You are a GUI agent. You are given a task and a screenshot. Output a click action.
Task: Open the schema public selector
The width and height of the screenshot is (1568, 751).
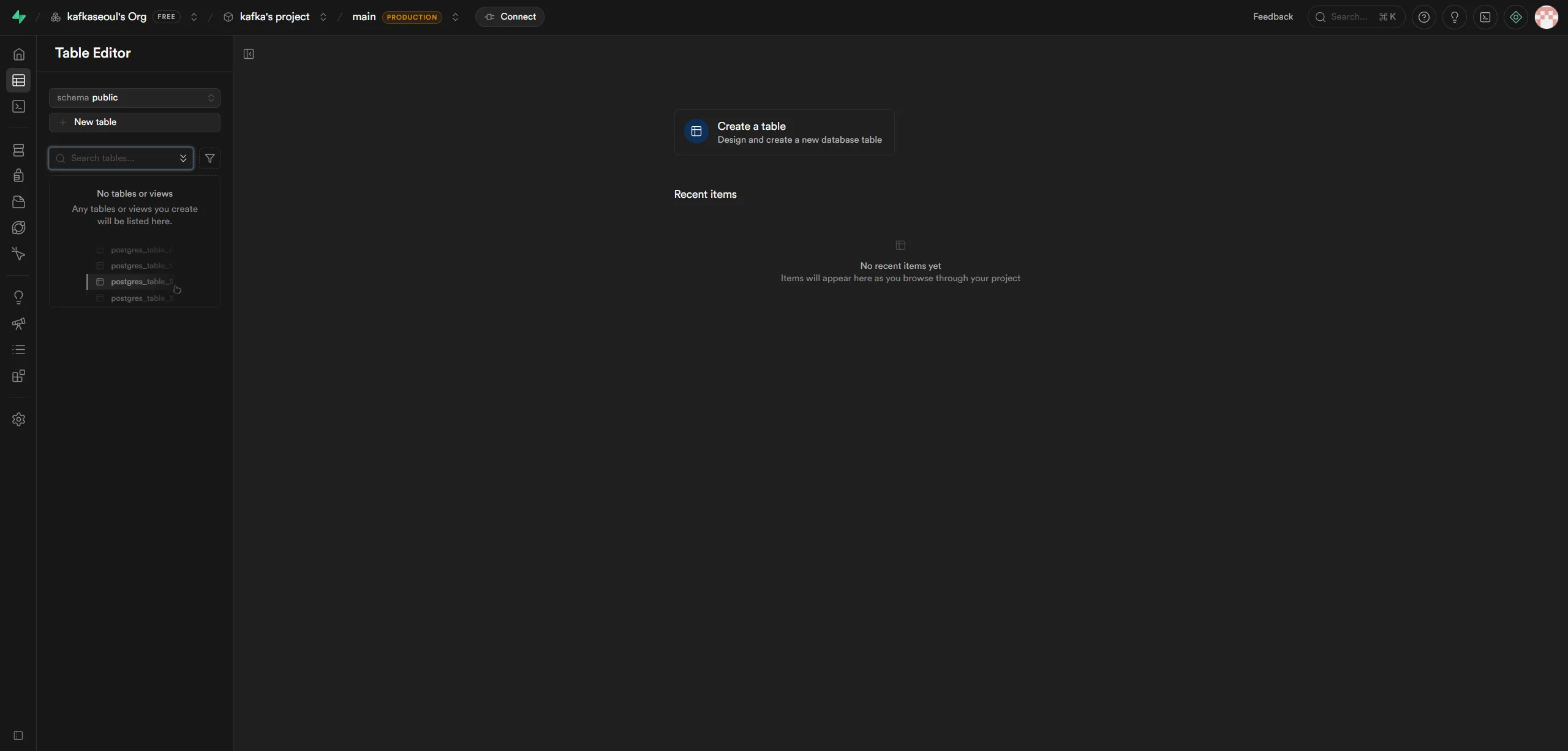135,97
